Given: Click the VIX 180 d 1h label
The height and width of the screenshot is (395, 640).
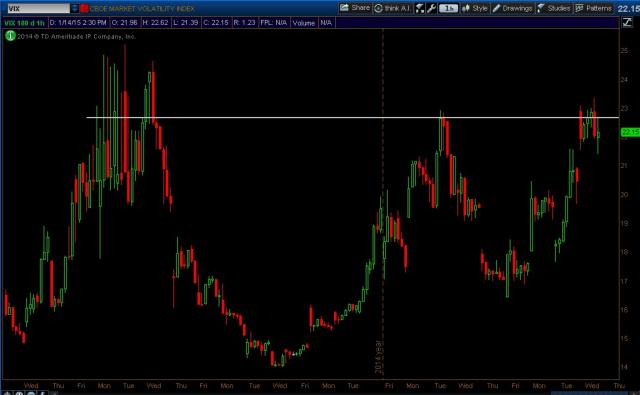Looking at the screenshot, I should pos(24,23).
